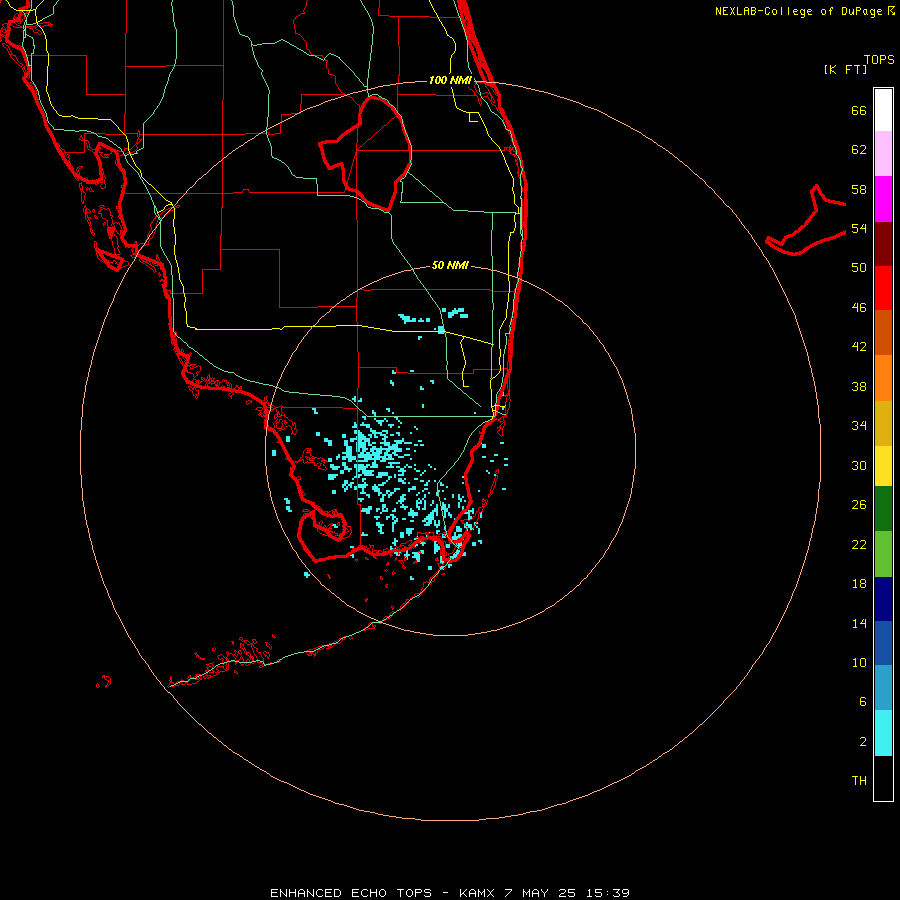Click the burnt orange legend swatch
This screenshot has width=900, height=900.
(x=883, y=332)
